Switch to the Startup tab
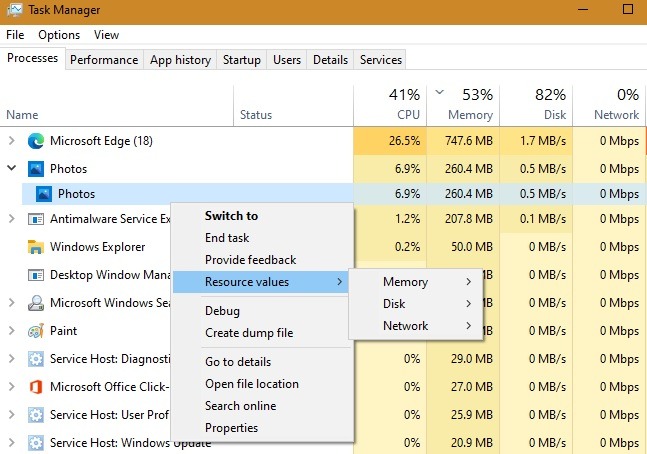Screen dimensions: 647x454 click(242, 60)
